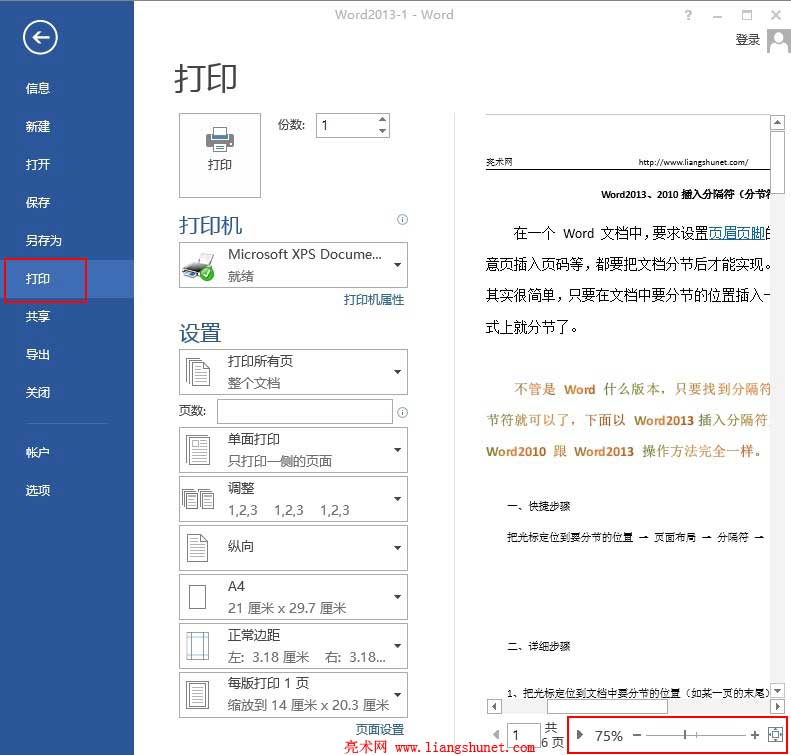Select 共享 in the sidebar
The width and height of the screenshot is (791, 755).
point(38,316)
